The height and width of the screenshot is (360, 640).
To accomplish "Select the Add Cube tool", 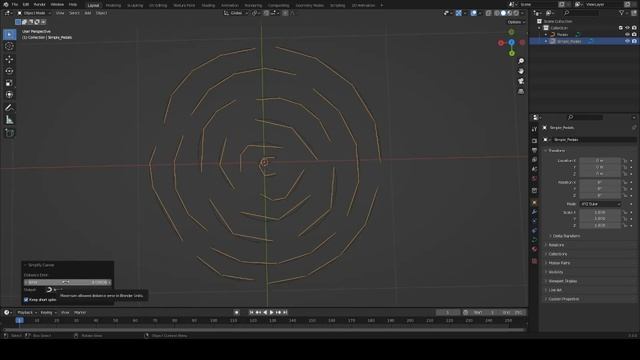I will [9, 133].
